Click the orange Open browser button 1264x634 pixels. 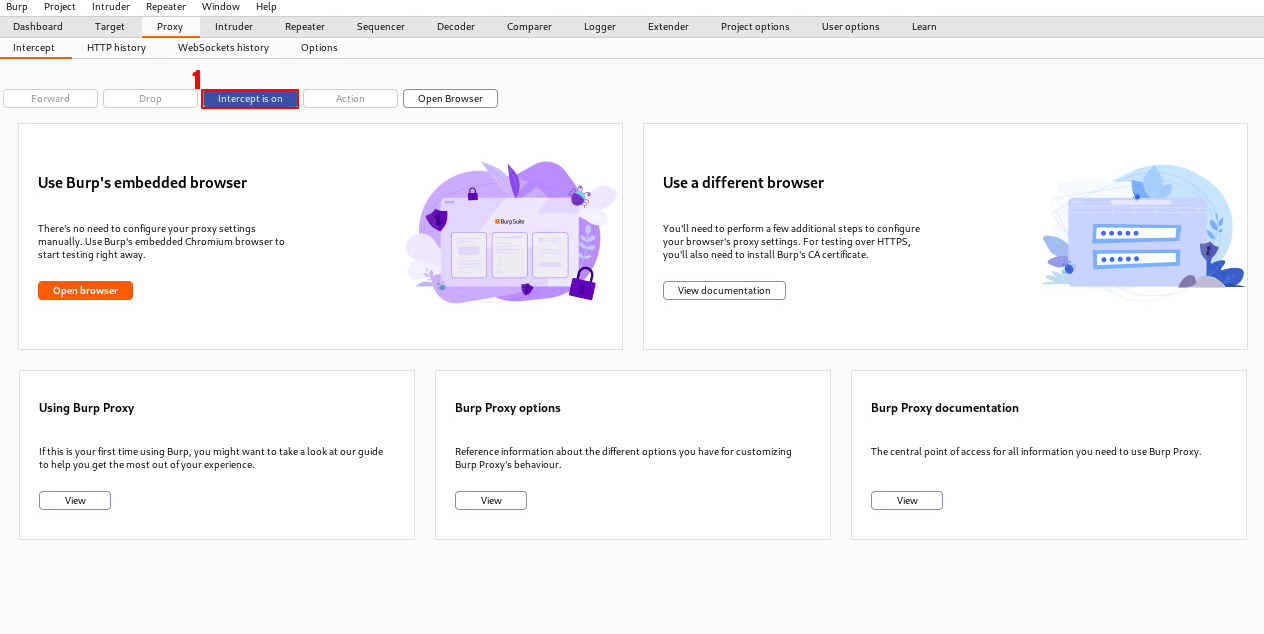pyautogui.click(x=85, y=291)
